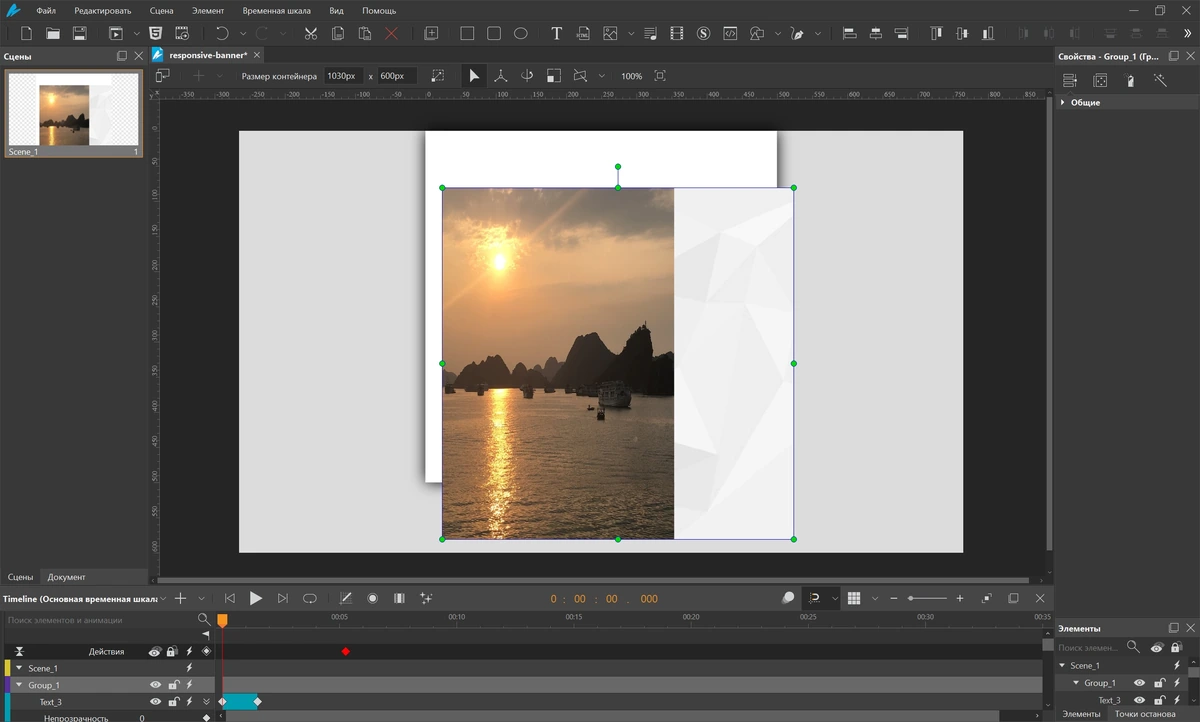Screen dimensions: 1200x722
Task: Click the timeline zoom slider handle
Action: [911, 598]
